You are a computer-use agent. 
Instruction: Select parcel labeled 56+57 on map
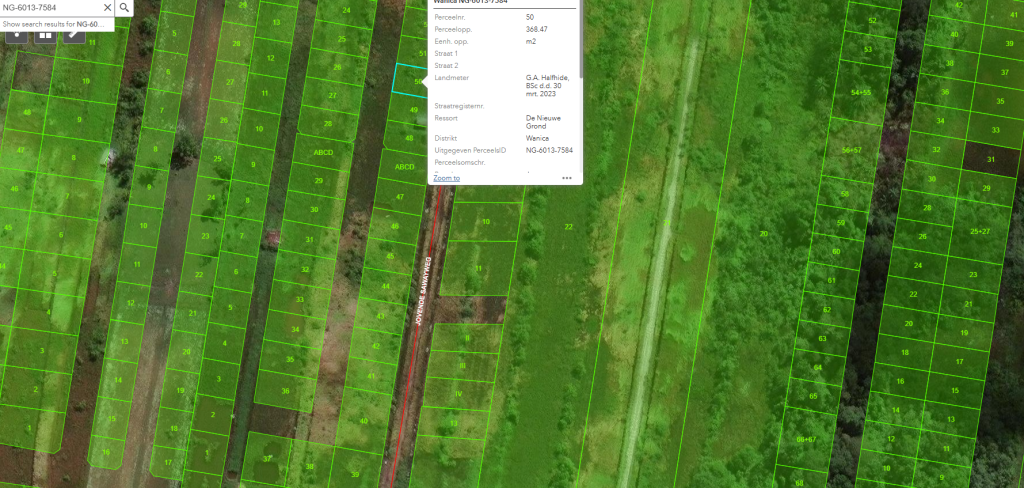pyautogui.click(x=853, y=150)
